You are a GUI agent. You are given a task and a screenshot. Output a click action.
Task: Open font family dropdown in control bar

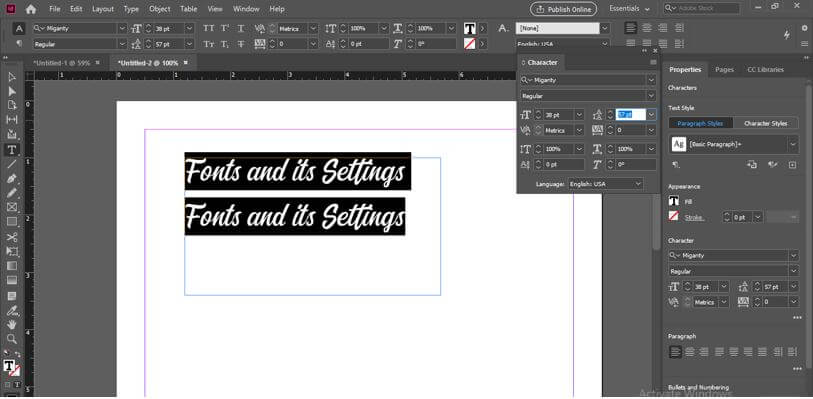[x=122, y=28]
